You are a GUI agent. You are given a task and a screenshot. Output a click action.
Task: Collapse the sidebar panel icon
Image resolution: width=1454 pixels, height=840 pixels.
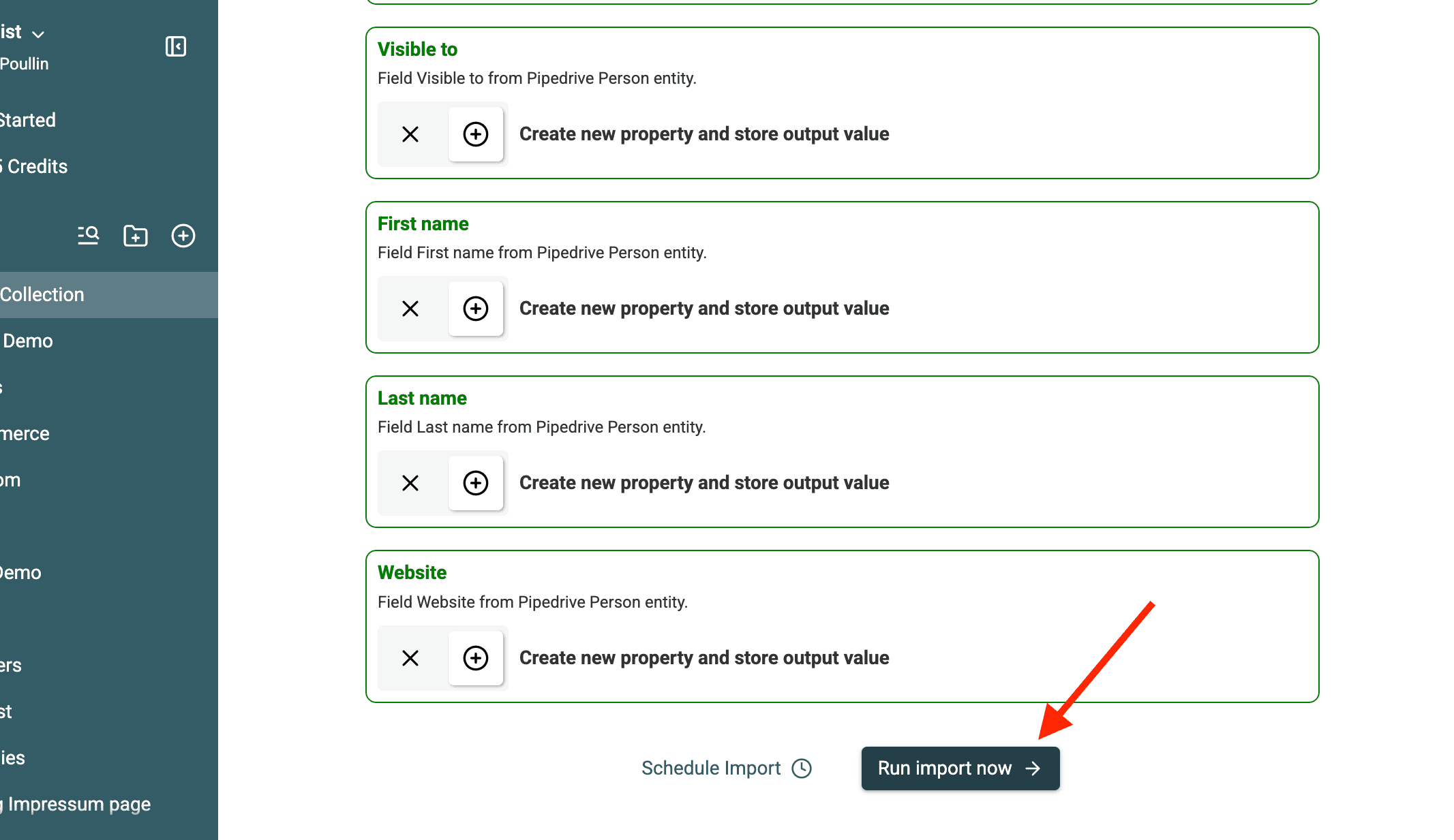[x=176, y=46]
